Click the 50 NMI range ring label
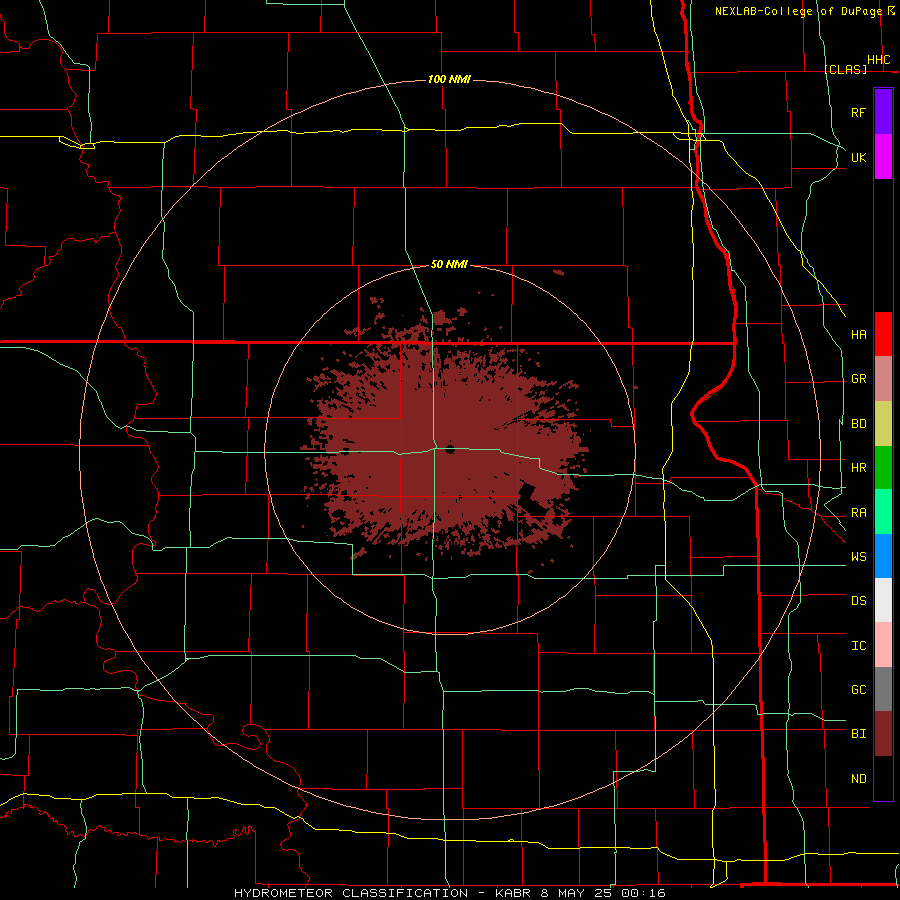The height and width of the screenshot is (900, 900). coord(449,264)
